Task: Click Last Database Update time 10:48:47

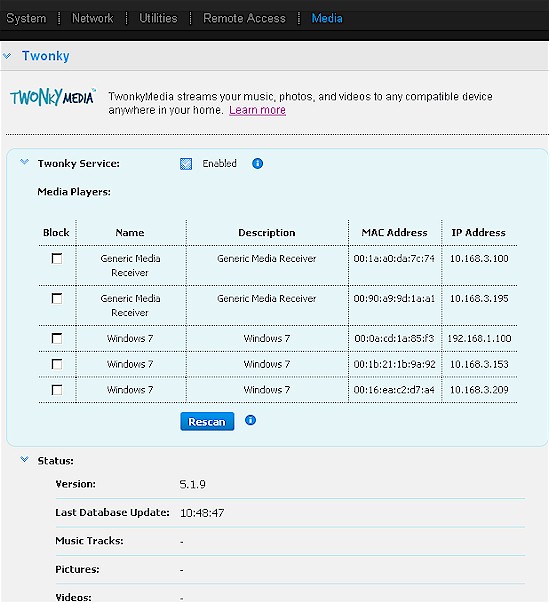Action: click(x=202, y=513)
